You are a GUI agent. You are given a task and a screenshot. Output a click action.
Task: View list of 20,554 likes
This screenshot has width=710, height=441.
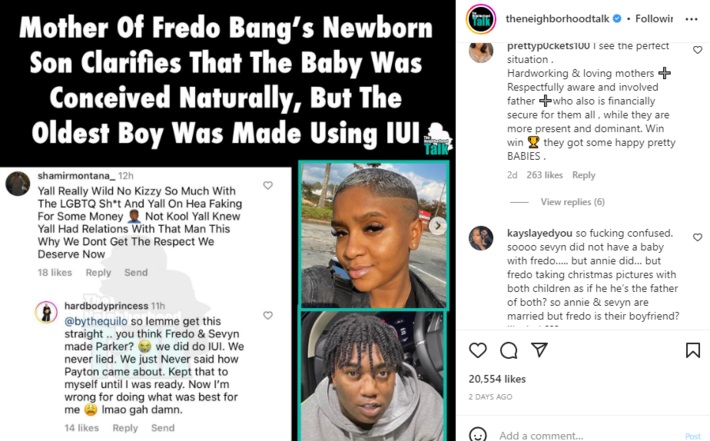pos(497,379)
